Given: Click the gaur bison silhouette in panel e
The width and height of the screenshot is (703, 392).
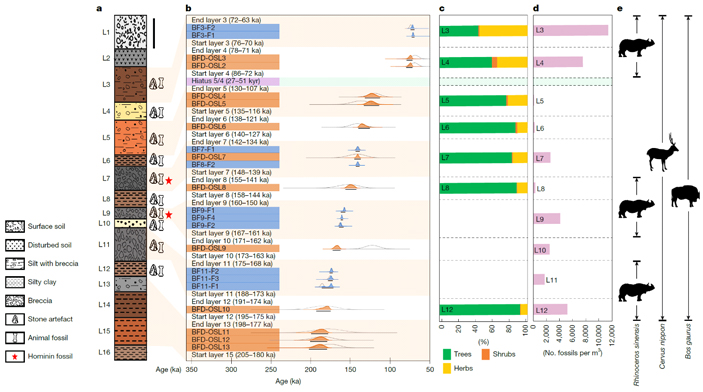Looking at the screenshot, I should (x=685, y=196).
